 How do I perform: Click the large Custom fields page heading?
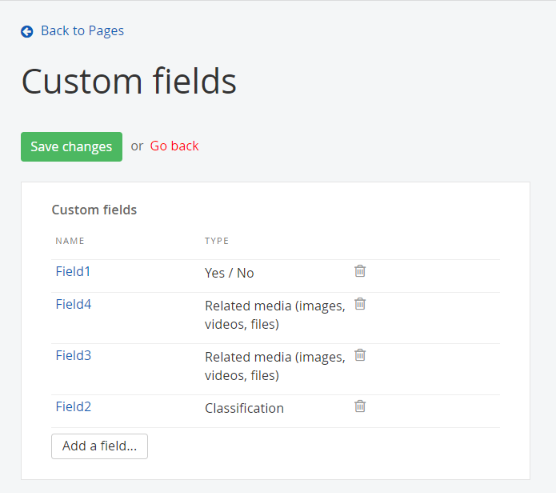(x=129, y=82)
